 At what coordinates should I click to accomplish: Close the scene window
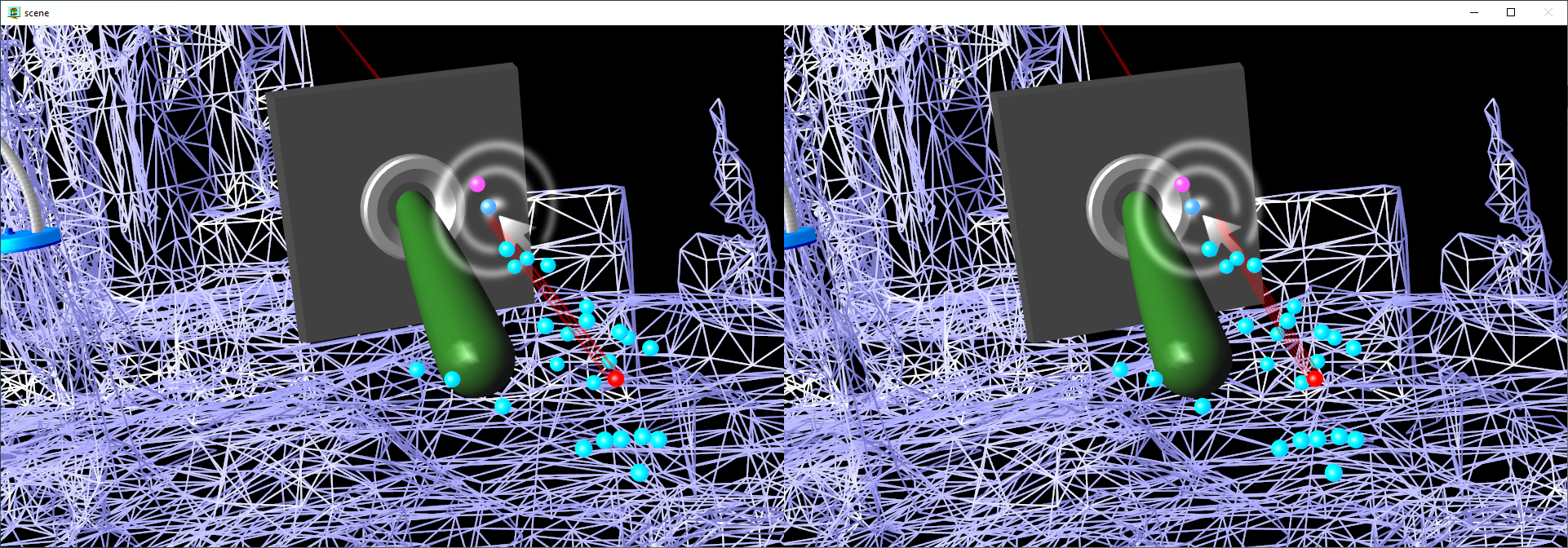(1548, 12)
